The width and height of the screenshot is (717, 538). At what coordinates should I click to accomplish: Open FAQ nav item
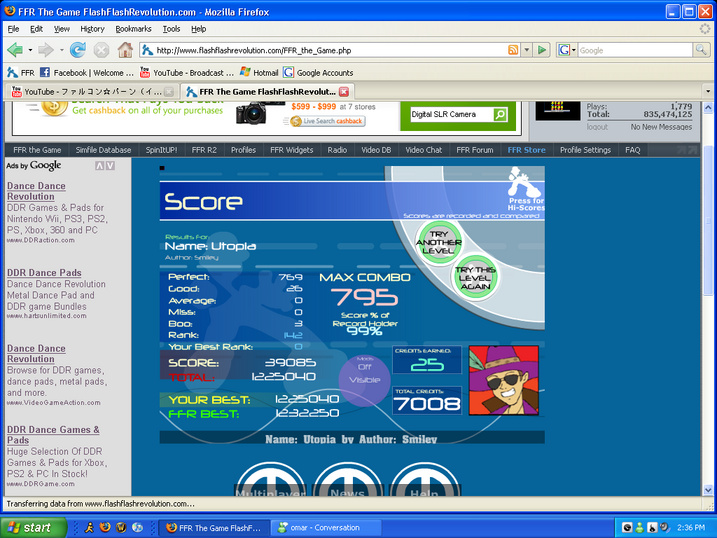(632, 150)
